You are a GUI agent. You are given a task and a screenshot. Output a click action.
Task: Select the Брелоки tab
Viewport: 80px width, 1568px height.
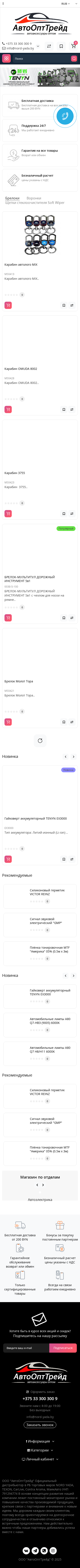click(x=12, y=198)
